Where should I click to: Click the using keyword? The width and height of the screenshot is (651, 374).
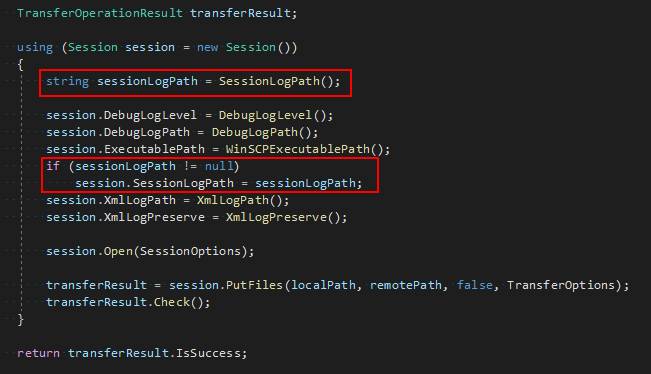[35, 47]
